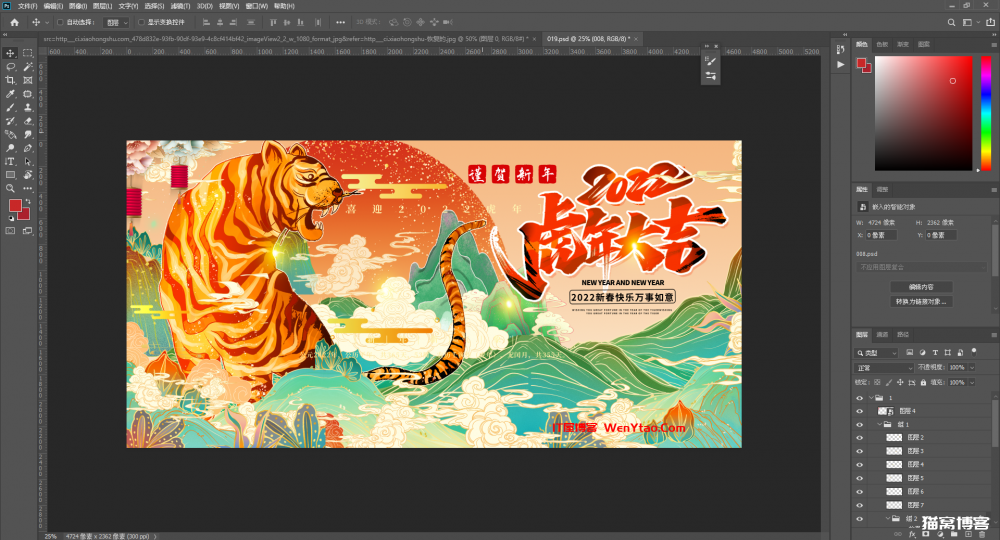Open the fill 100% dropdown arrow
Image resolution: width=1000 pixels, height=540 pixels.
[972, 383]
